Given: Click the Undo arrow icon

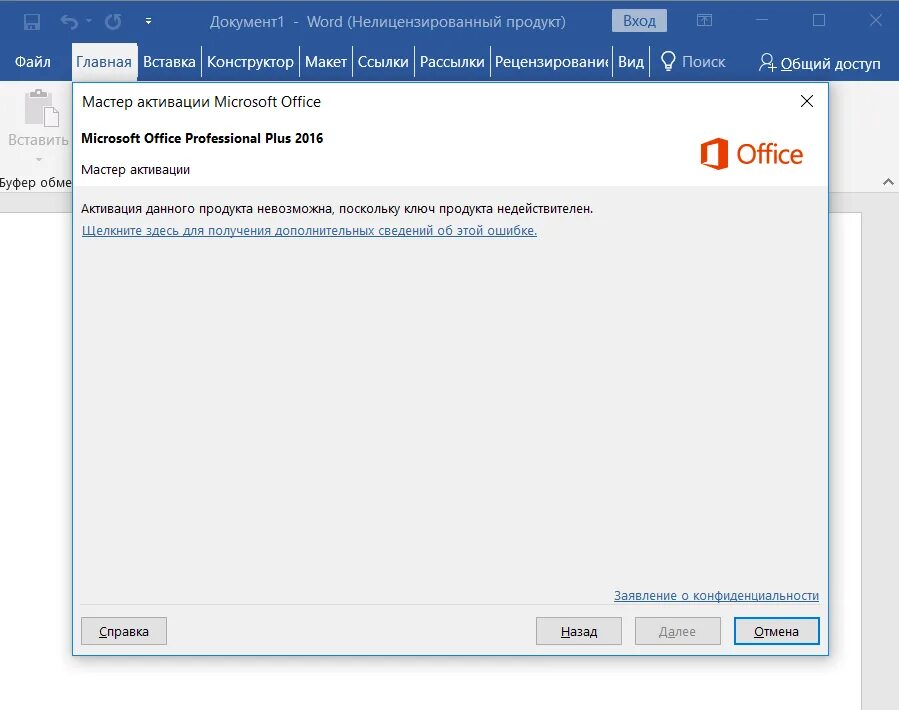Looking at the screenshot, I should [x=69, y=22].
